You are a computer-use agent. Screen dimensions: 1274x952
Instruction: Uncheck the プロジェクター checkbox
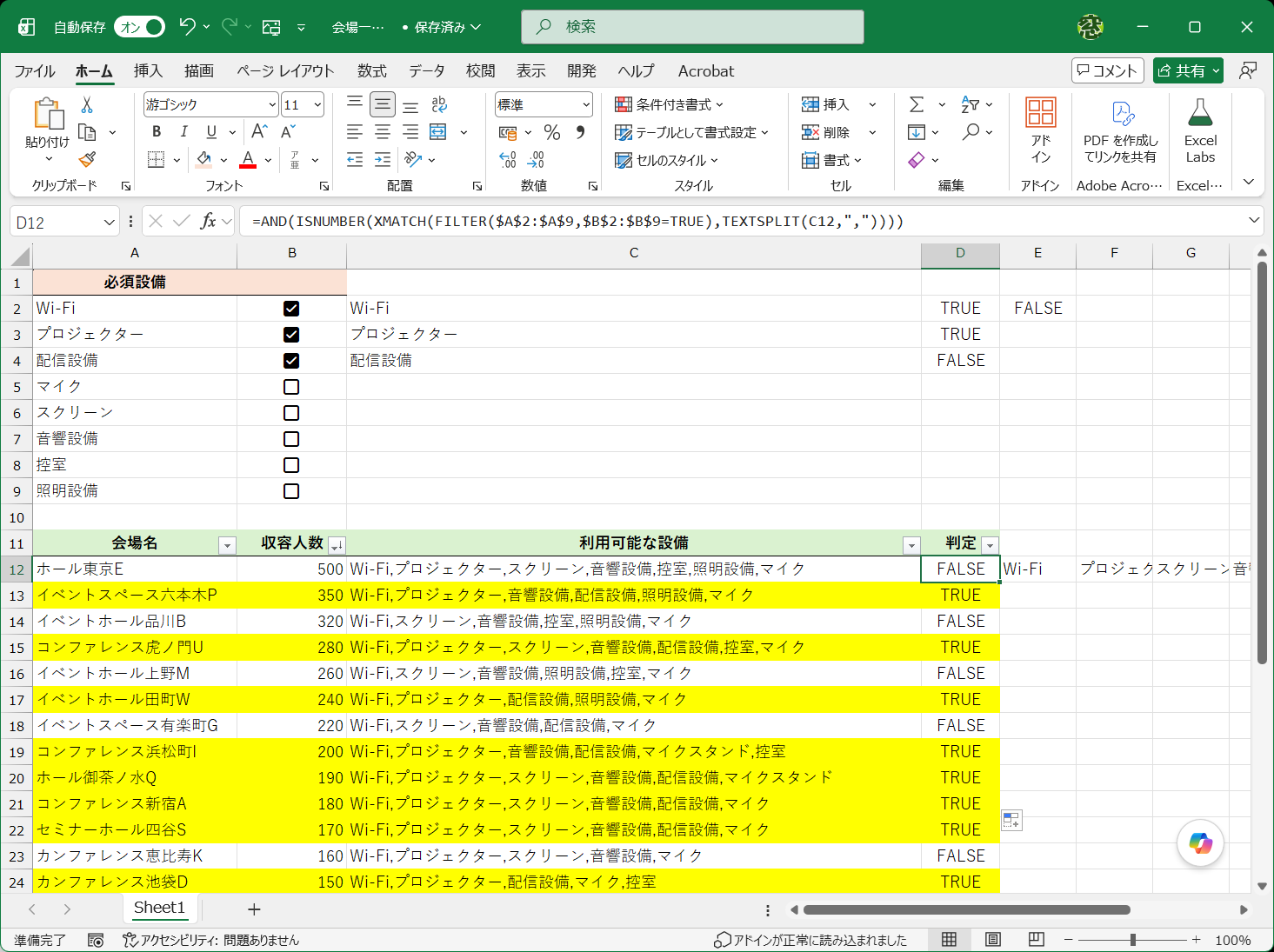click(291, 335)
